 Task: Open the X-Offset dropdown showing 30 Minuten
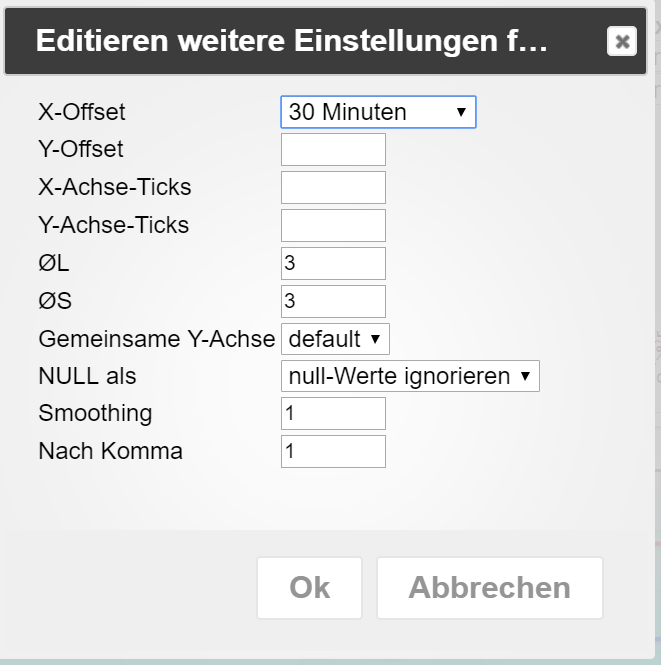click(378, 112)
